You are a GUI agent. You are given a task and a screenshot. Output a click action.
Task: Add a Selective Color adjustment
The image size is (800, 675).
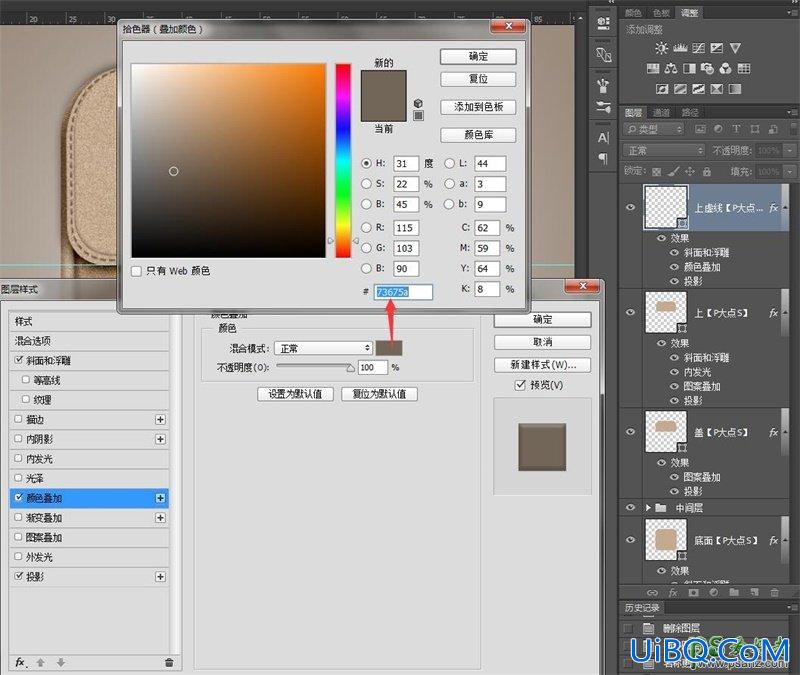point(716,89)
